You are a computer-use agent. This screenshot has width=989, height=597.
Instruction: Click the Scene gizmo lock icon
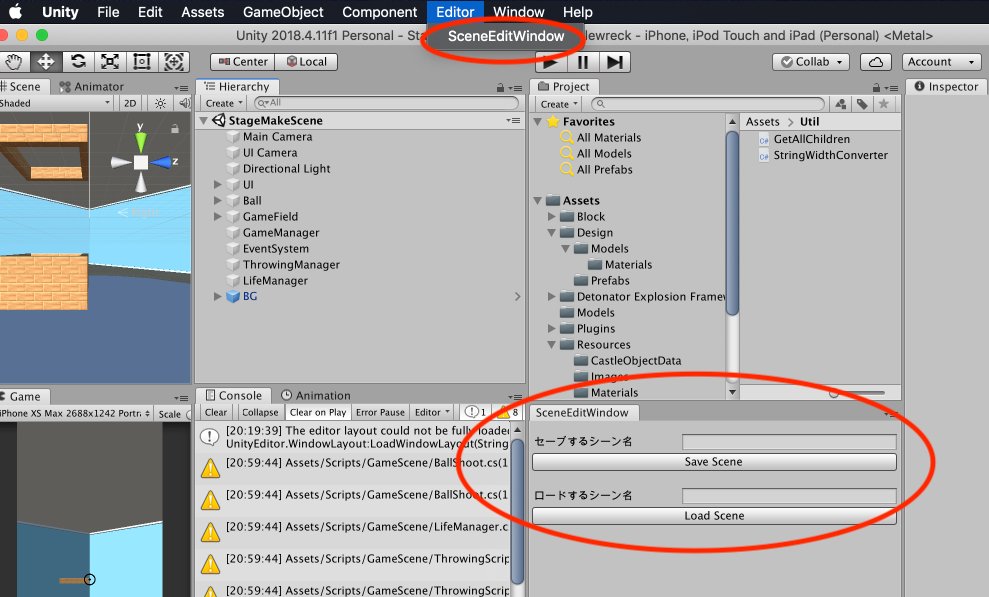175,129
